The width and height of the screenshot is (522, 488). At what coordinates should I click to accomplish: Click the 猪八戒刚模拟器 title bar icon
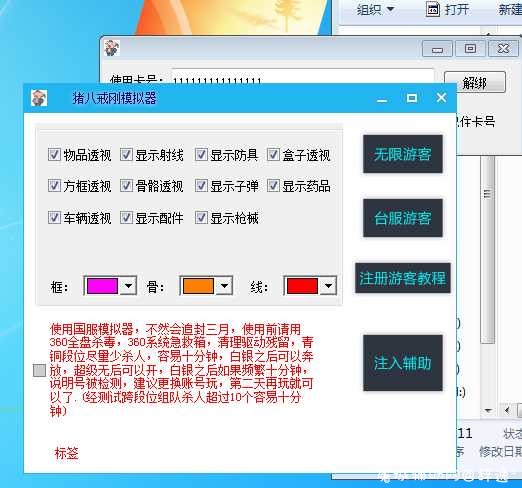[39, 98]
